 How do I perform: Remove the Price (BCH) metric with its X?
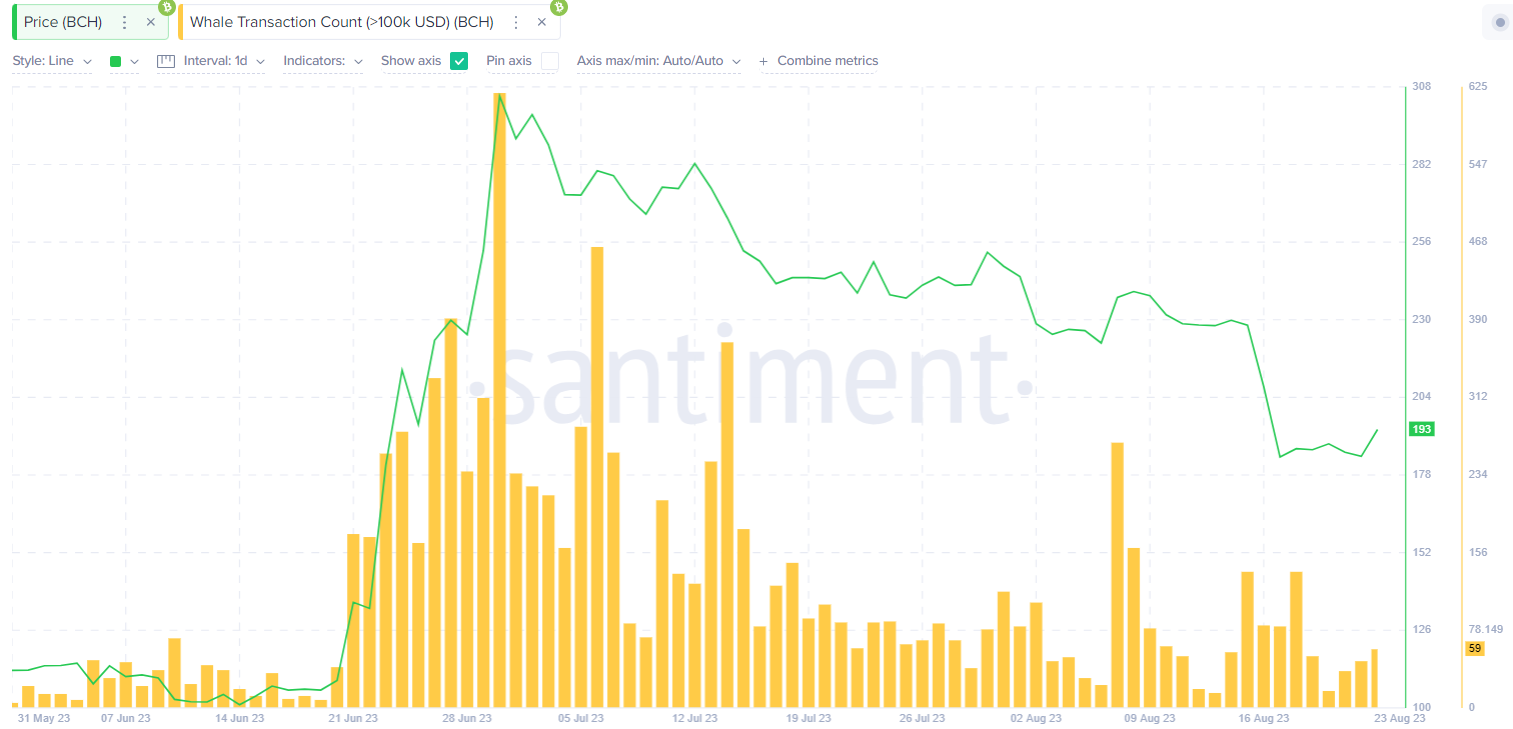pos(151,22)
